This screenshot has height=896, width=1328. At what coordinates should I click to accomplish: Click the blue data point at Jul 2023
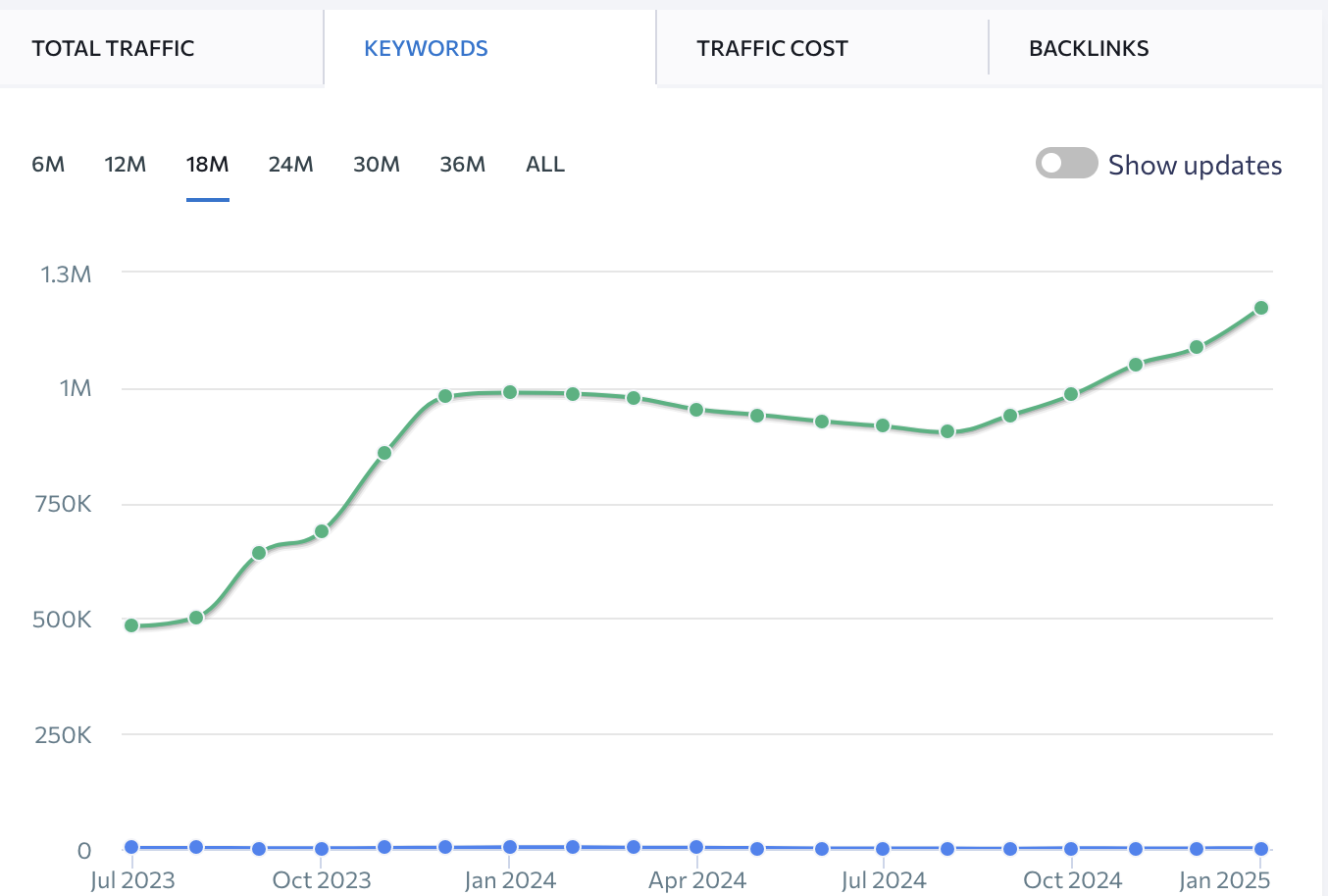pos(131,847)
